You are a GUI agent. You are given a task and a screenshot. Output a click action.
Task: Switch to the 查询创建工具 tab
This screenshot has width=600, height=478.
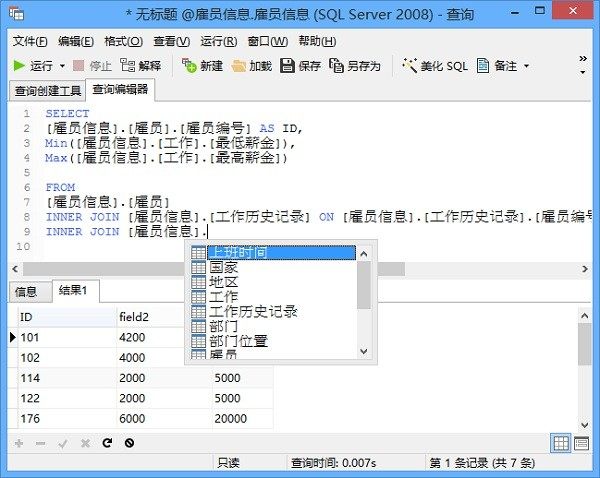pyautogui.click(x=48, y=90)
